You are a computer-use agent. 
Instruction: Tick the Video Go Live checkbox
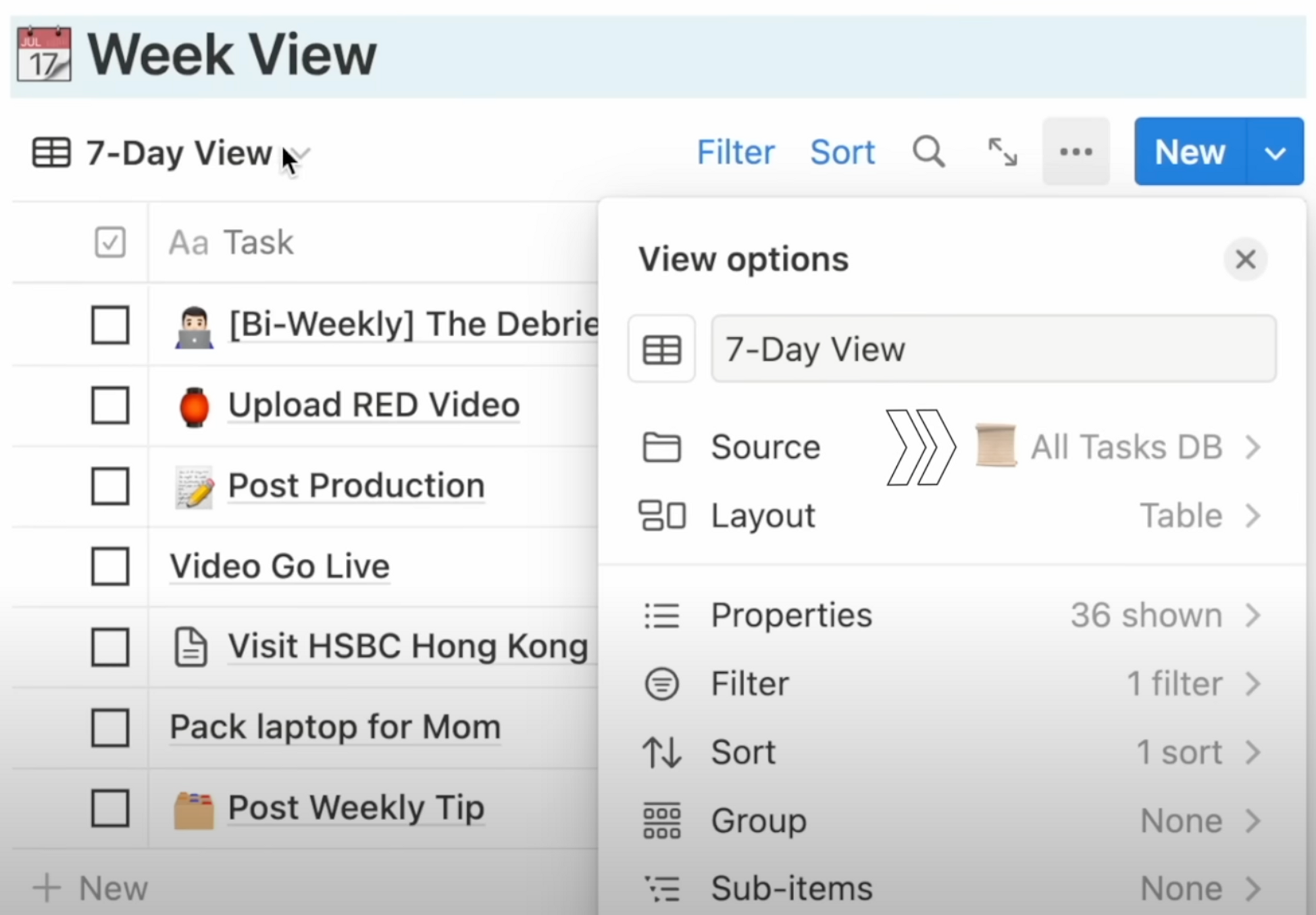(110, 566)
